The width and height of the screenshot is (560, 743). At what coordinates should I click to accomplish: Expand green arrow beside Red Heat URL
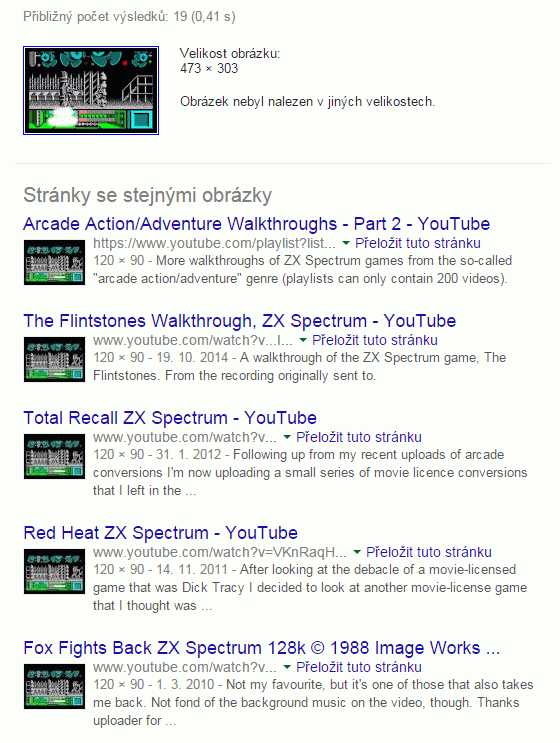click(x=357, y=552)
